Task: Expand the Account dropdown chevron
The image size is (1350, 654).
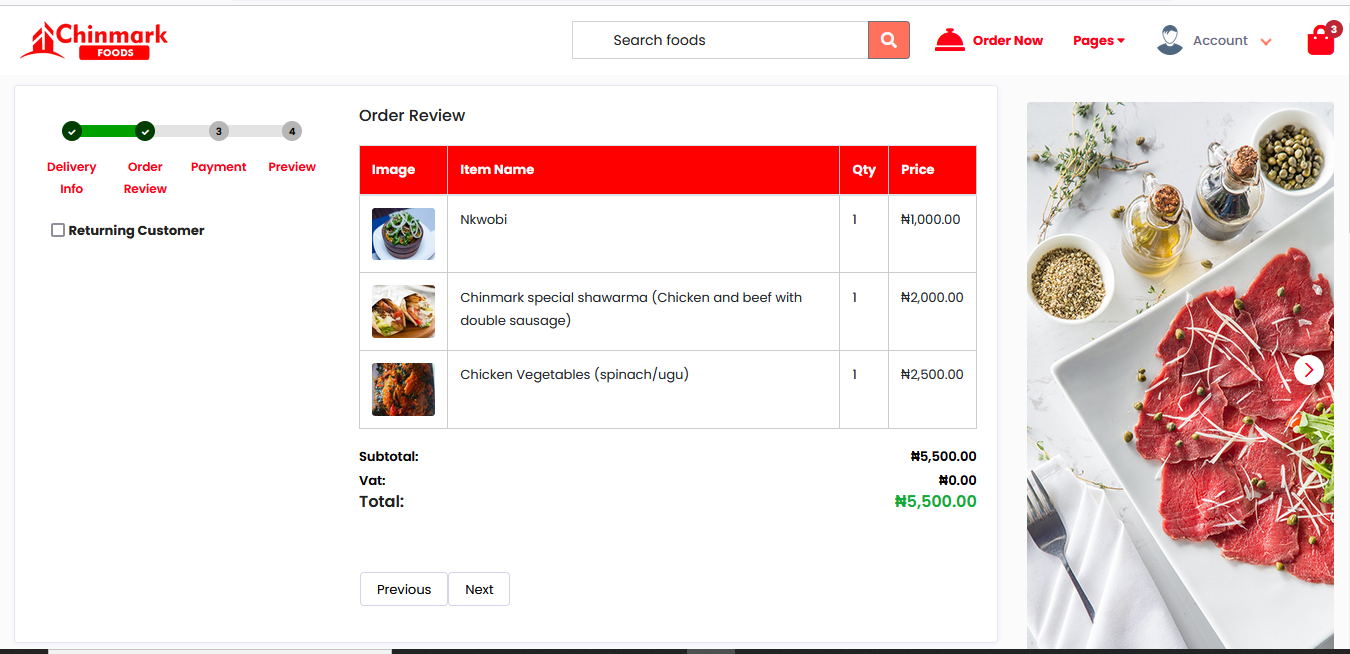Action: 1266,42
